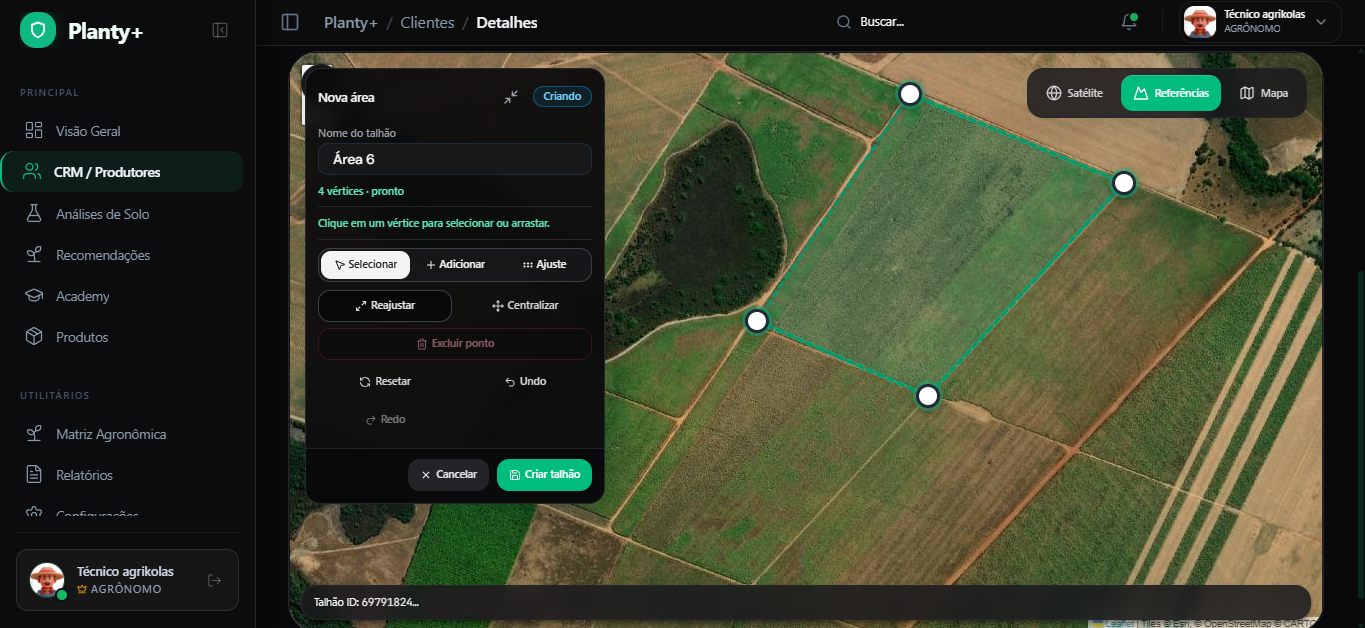Minimize the Nova área panel
The height and width of the screenshot is (628, 1365).
511,97
